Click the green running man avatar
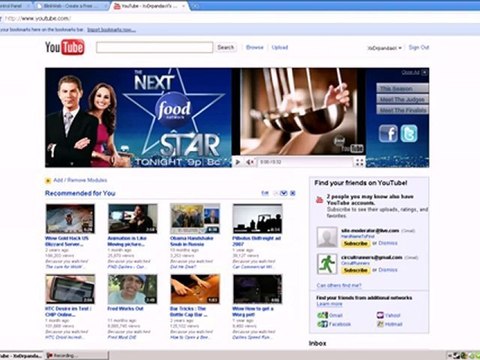This screenshot has width=480, height=360. pos(327,264)
